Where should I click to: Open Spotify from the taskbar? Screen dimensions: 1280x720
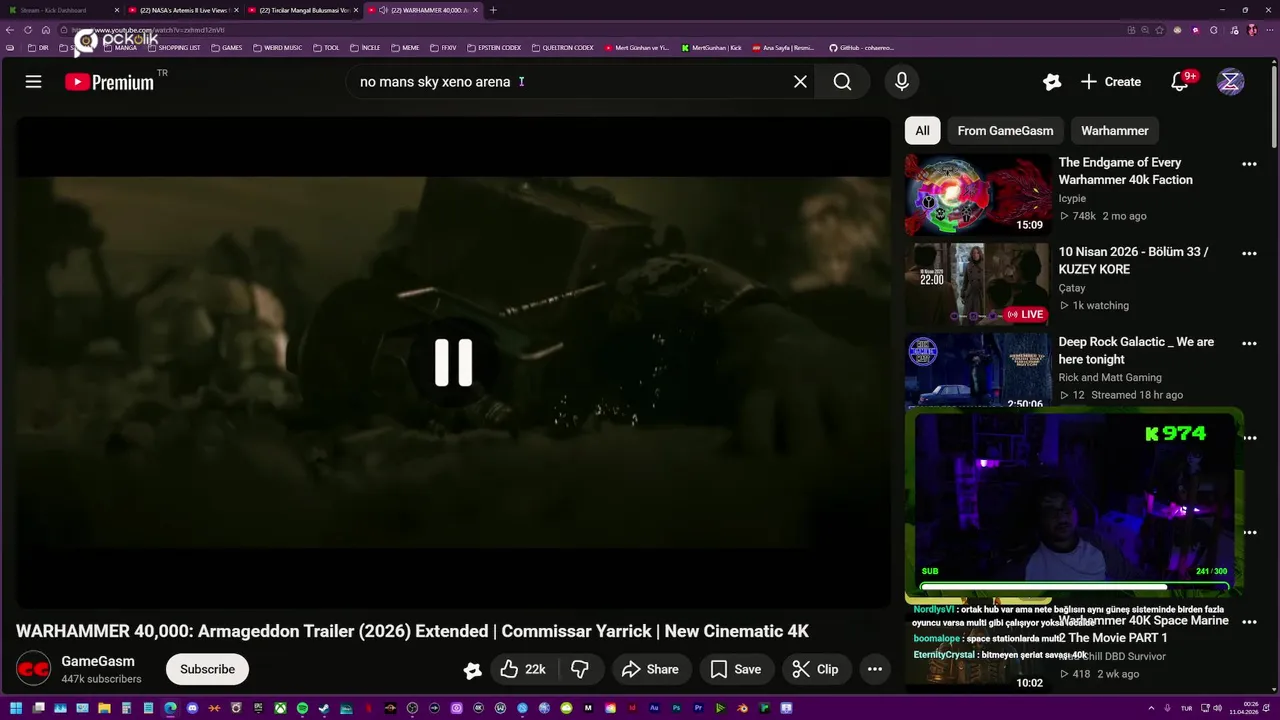click(302, 708)
